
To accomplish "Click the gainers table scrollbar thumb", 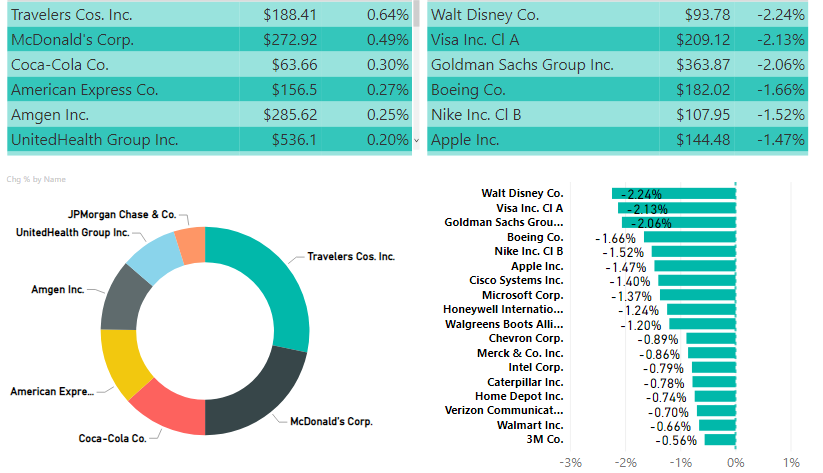I will (x=416, y=13).
